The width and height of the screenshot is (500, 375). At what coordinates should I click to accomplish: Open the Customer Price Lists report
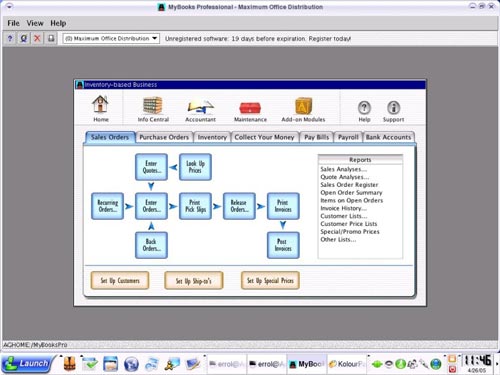[x=349, y=224]
